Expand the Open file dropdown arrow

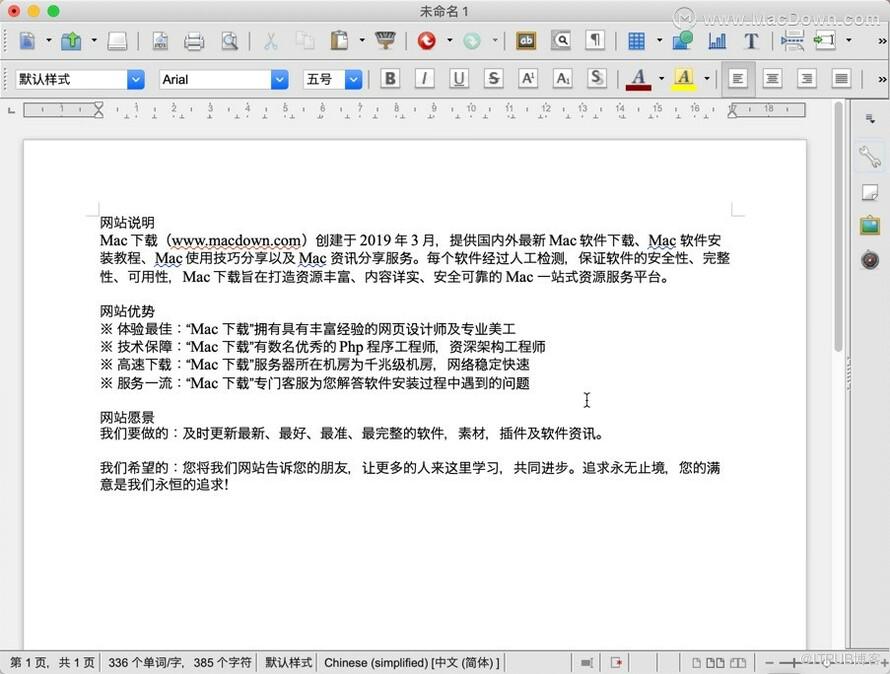pos(94,40)
